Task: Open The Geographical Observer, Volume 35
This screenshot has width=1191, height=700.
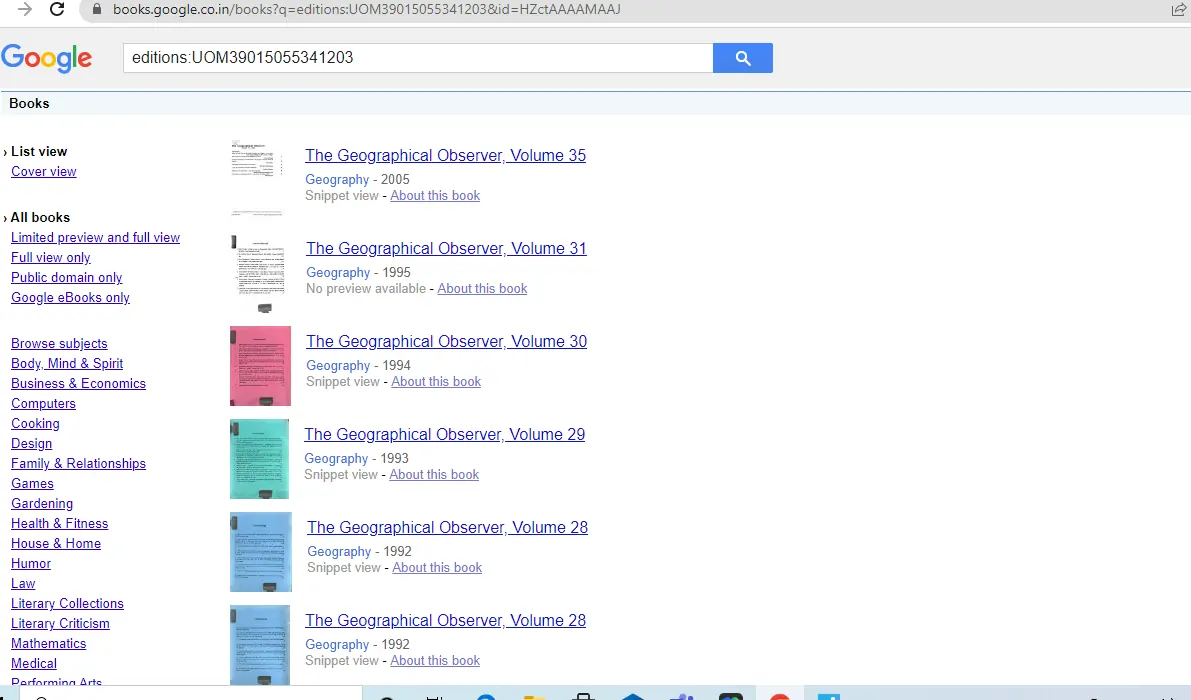Action: (x=445, y=156)
